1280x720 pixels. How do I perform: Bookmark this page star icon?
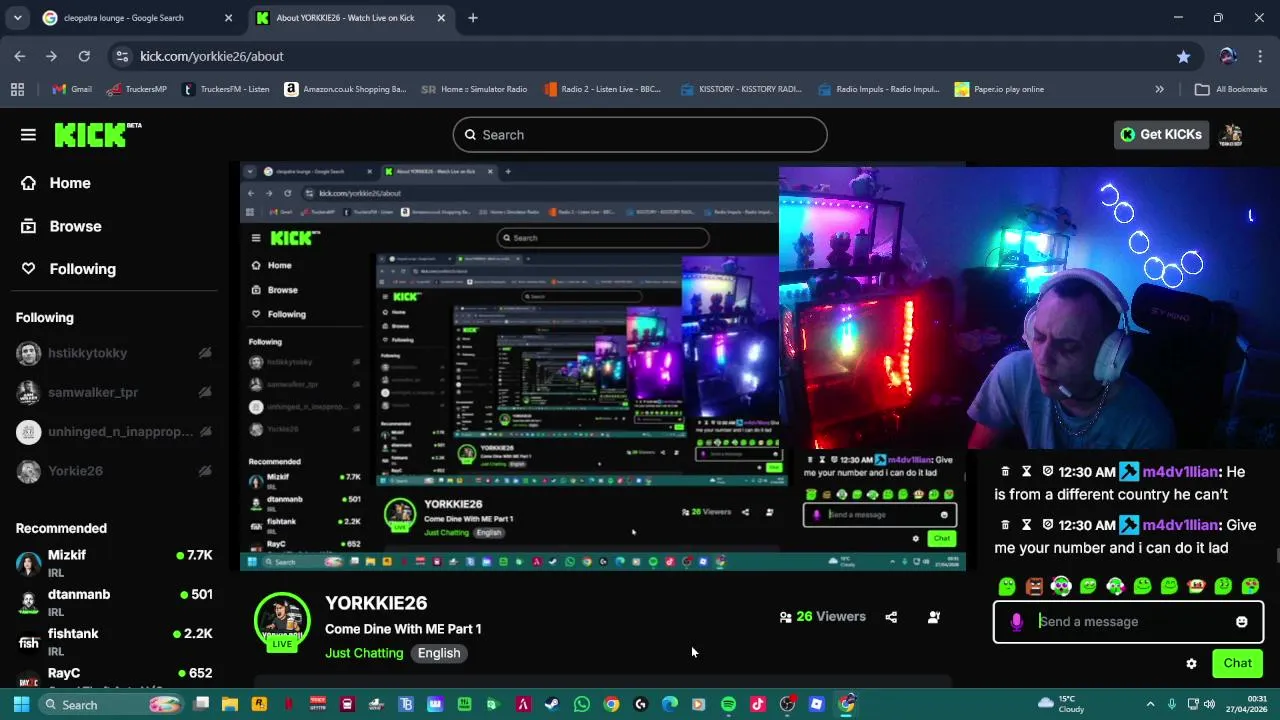coord(1183,56)
